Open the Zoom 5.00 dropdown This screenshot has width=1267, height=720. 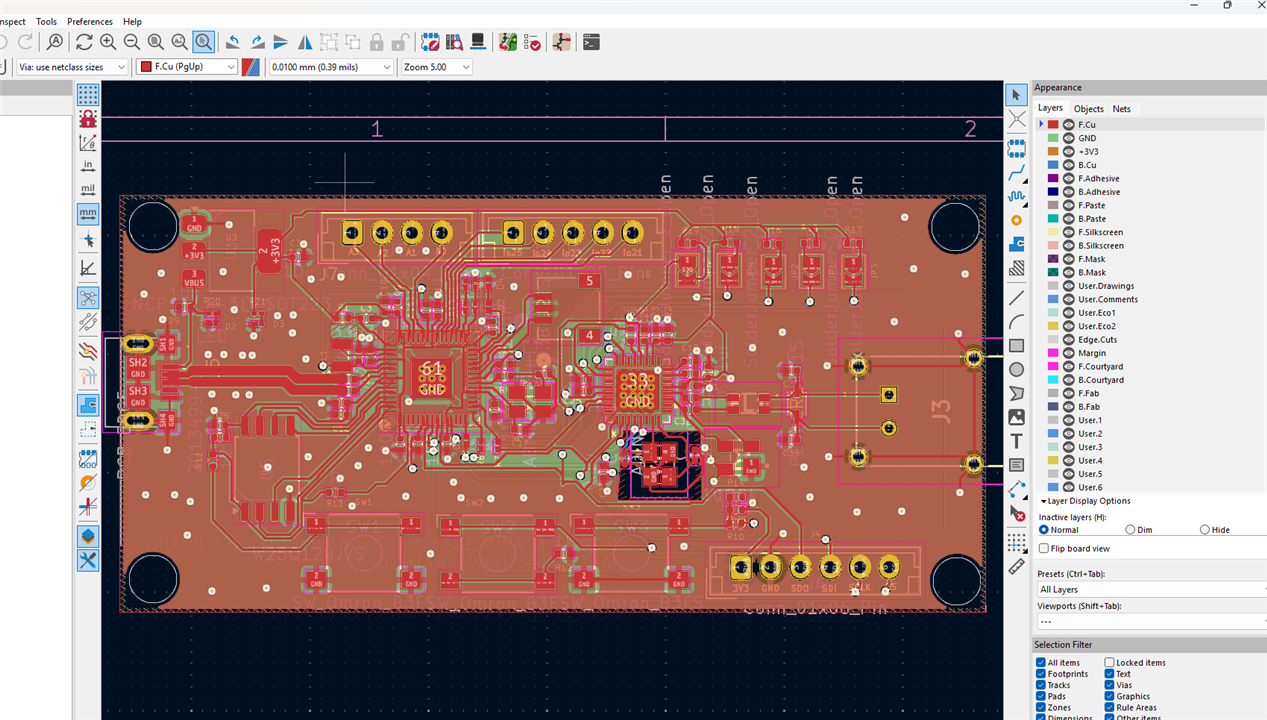point(436,67)
